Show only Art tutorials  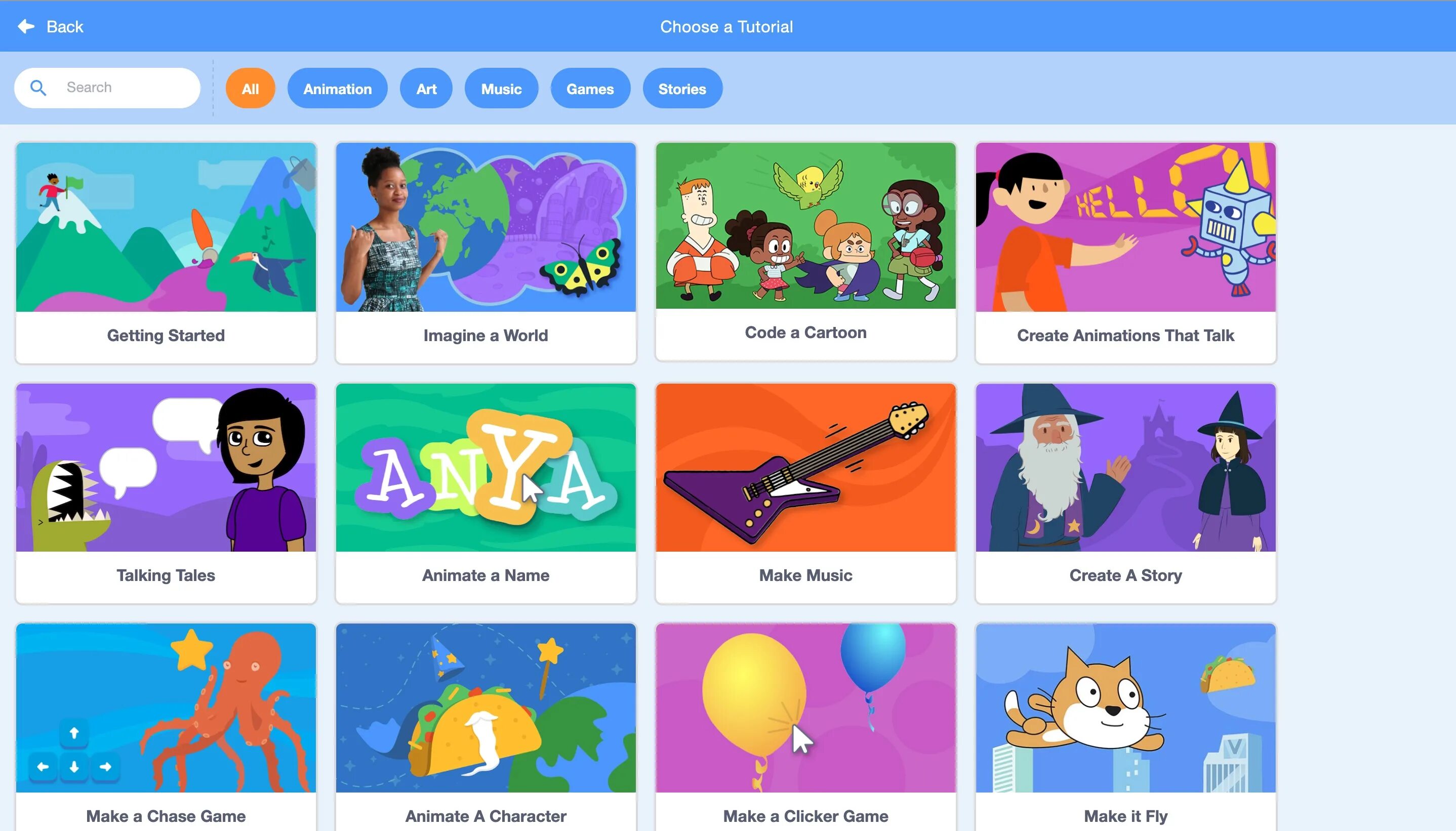pyautogui.click(x=426, y=89)
